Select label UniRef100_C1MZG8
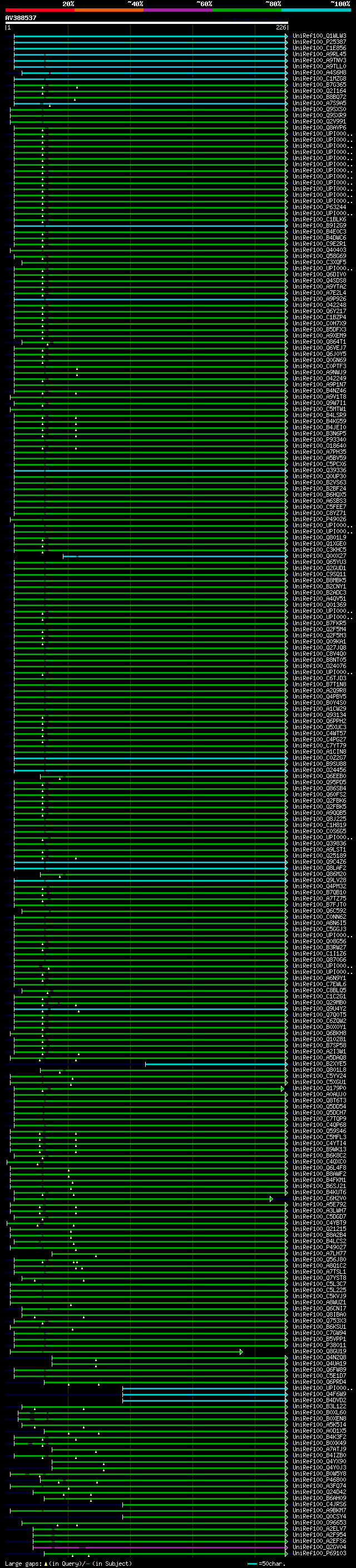 pos(319,78)
